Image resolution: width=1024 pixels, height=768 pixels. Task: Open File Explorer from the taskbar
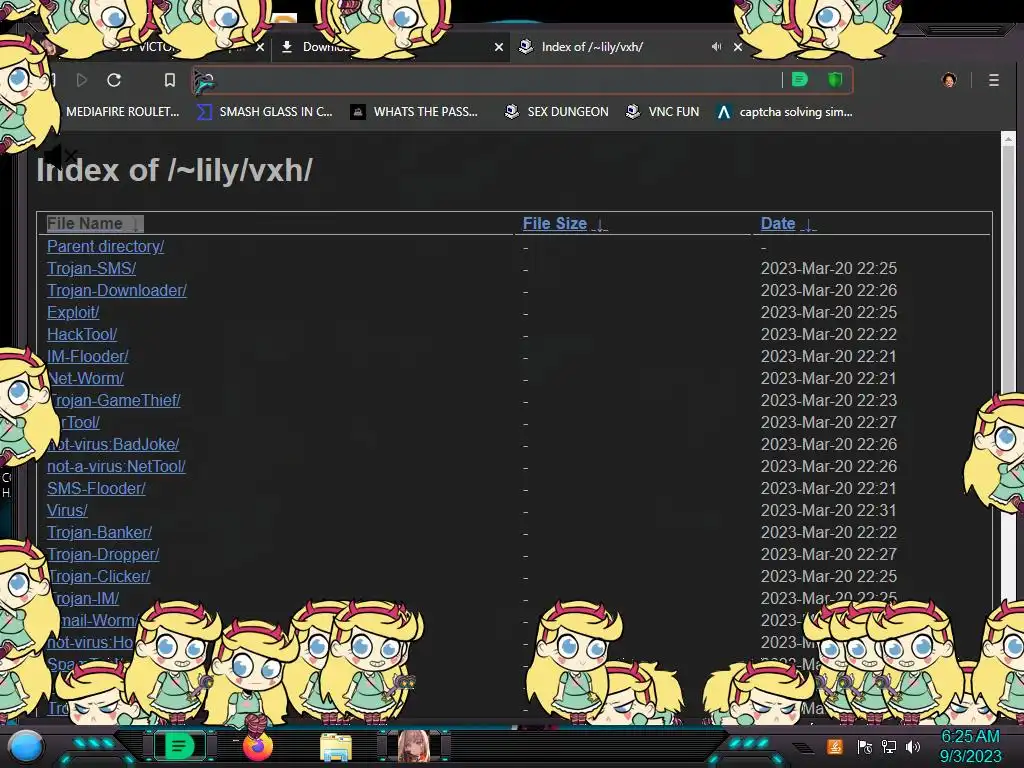click(336, 747)
